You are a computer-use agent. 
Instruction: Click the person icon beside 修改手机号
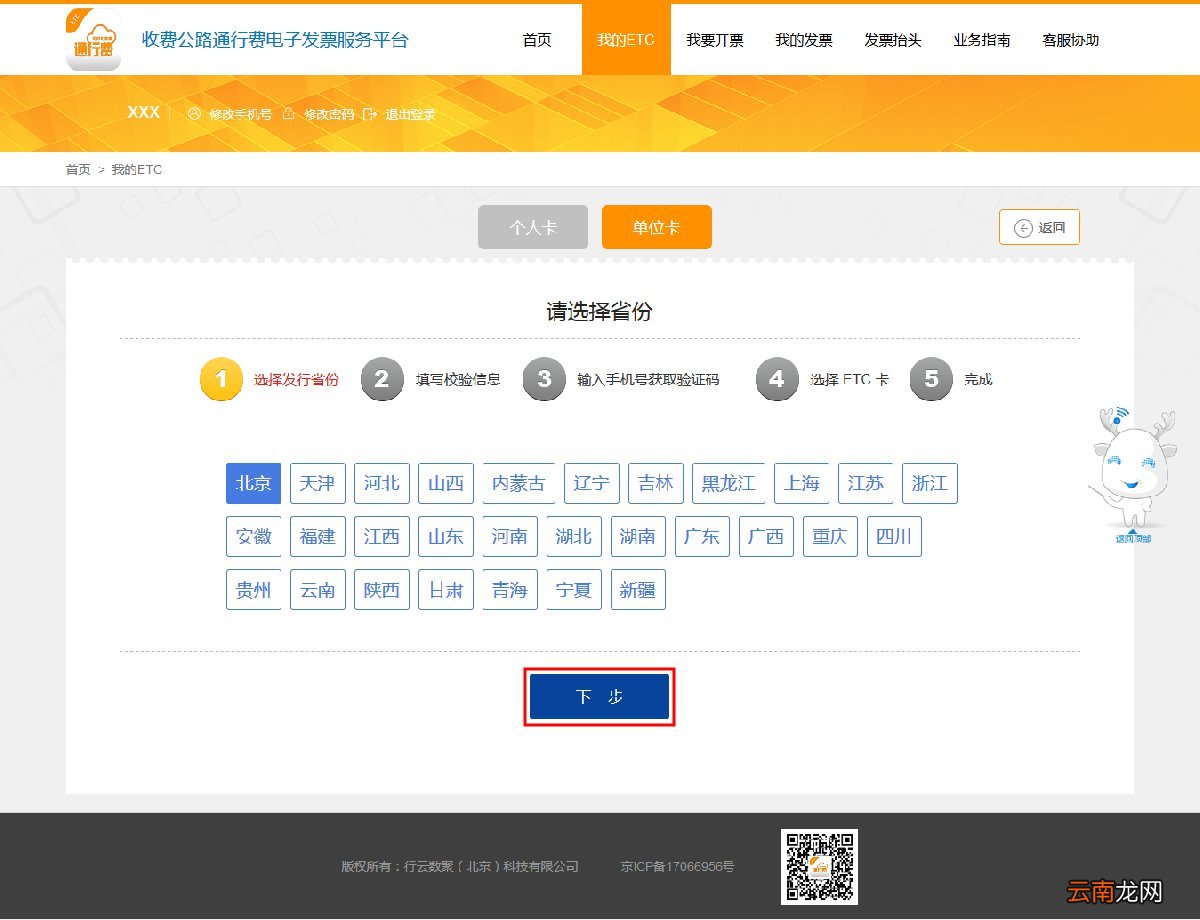pos(194,114)
